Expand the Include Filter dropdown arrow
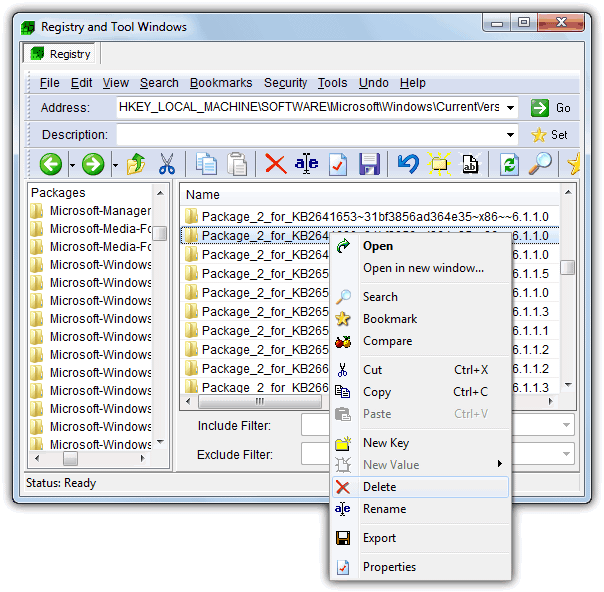604x592 pixels. 566,425
